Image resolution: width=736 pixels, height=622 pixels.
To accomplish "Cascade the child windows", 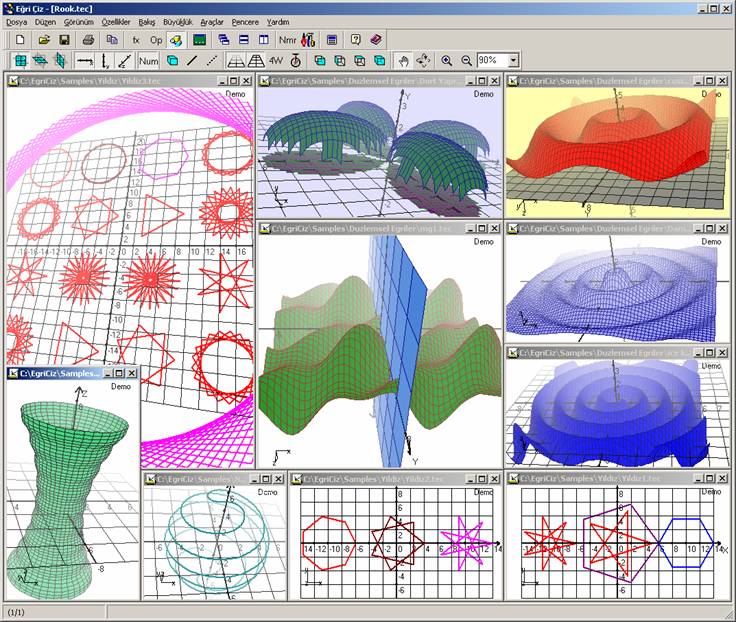I will (224, 40).
